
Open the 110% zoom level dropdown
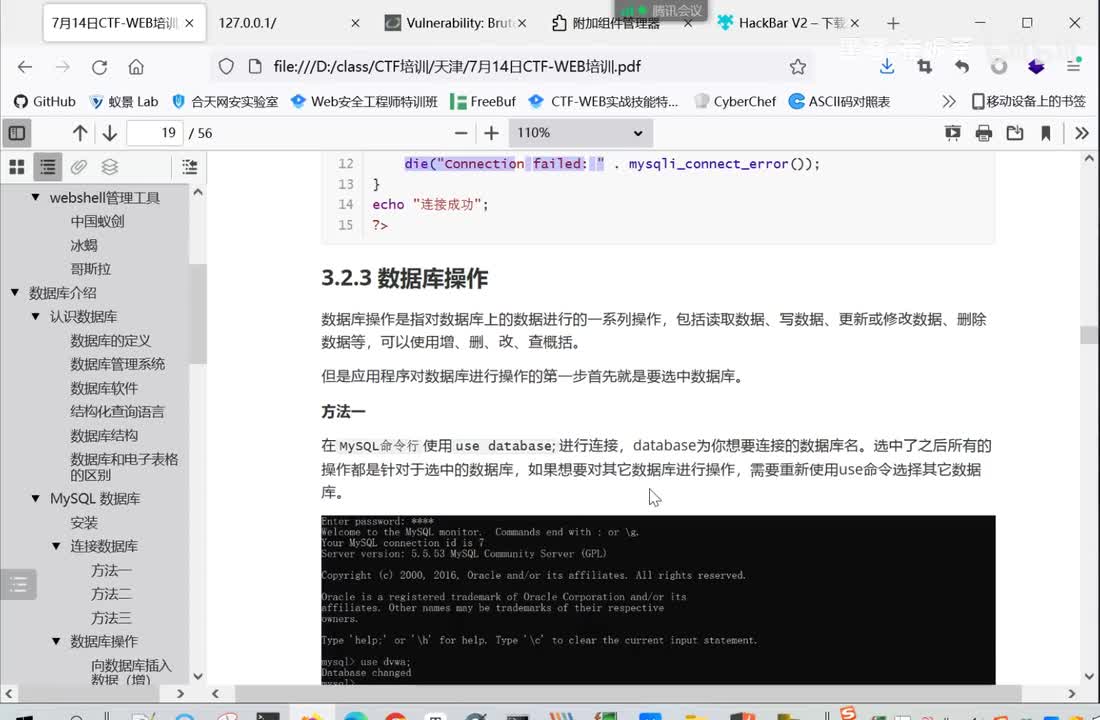[x=580, y=133]
